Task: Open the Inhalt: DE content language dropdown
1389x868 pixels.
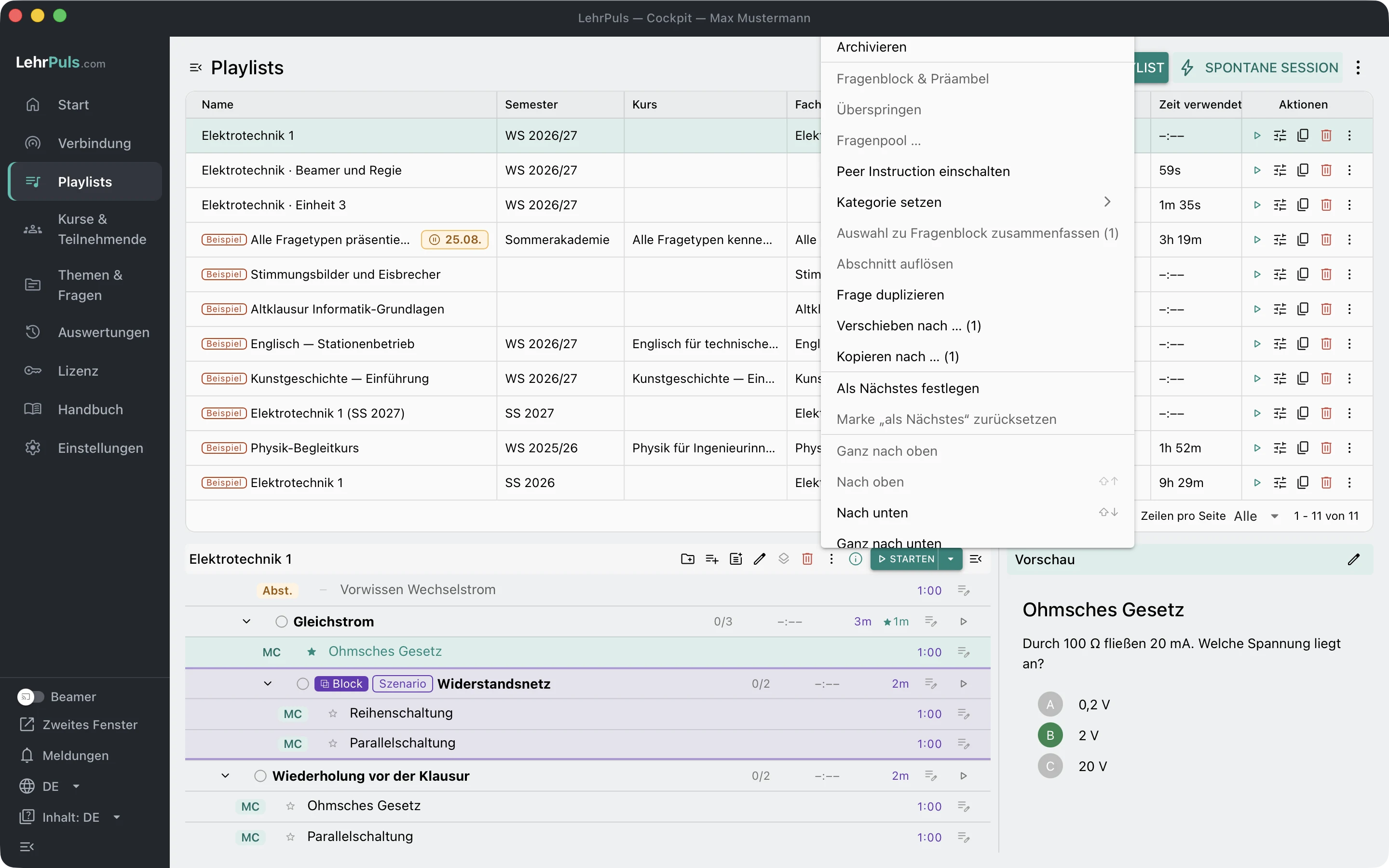Action: pos(70,817)
